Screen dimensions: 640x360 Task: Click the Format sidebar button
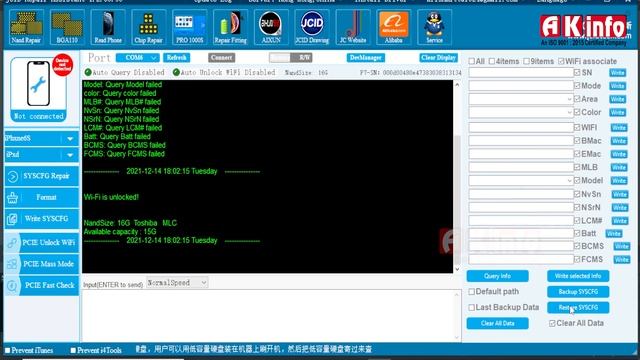pos(42,198)
